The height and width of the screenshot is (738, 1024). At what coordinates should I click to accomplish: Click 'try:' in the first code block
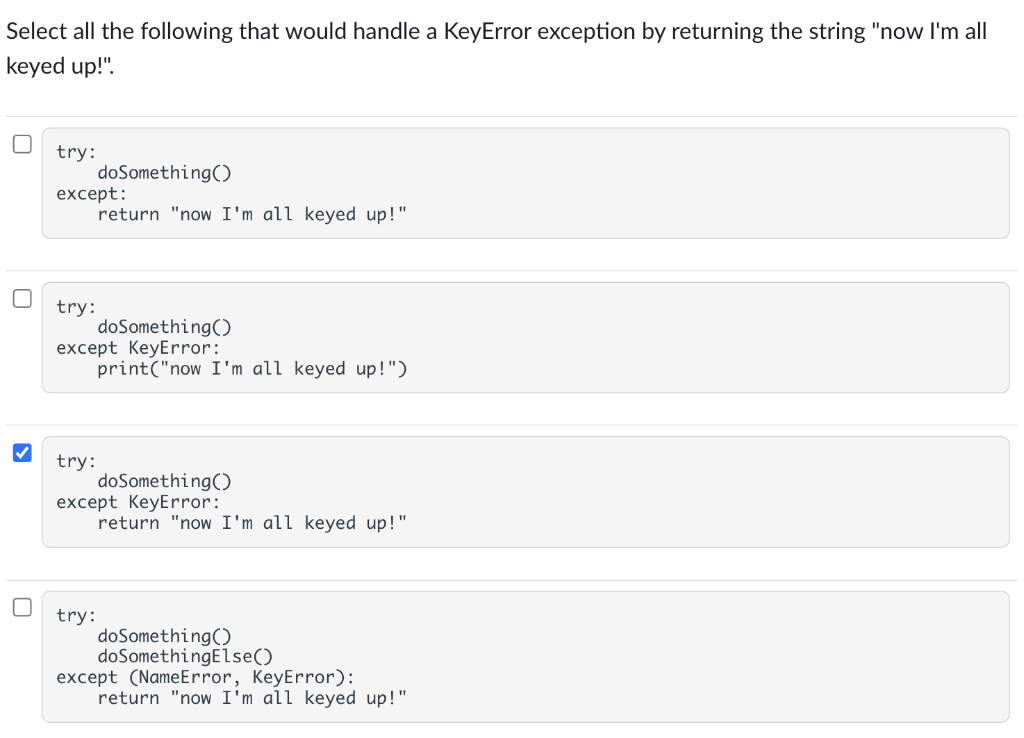coord(76,152)
